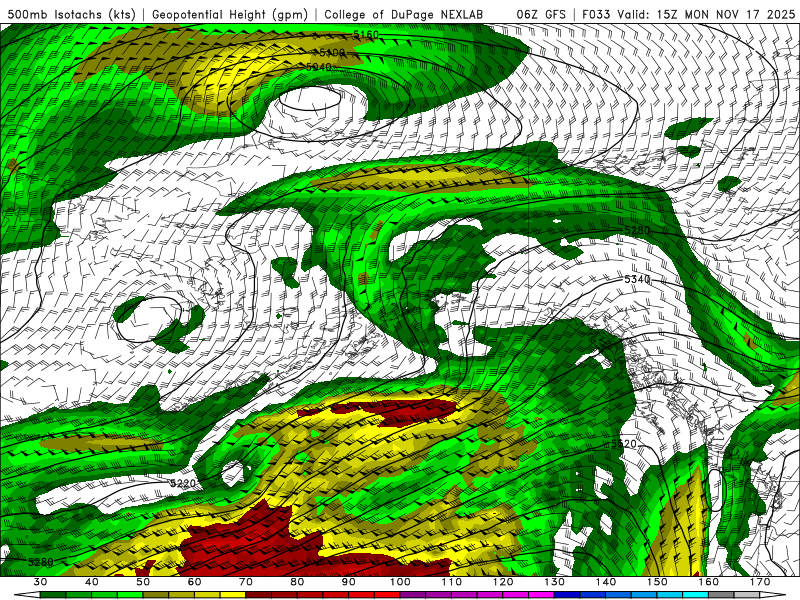Viewport: 800px width, 600px height.
Task: Click the 170 knot scale label
Action: tap(761, 582)
